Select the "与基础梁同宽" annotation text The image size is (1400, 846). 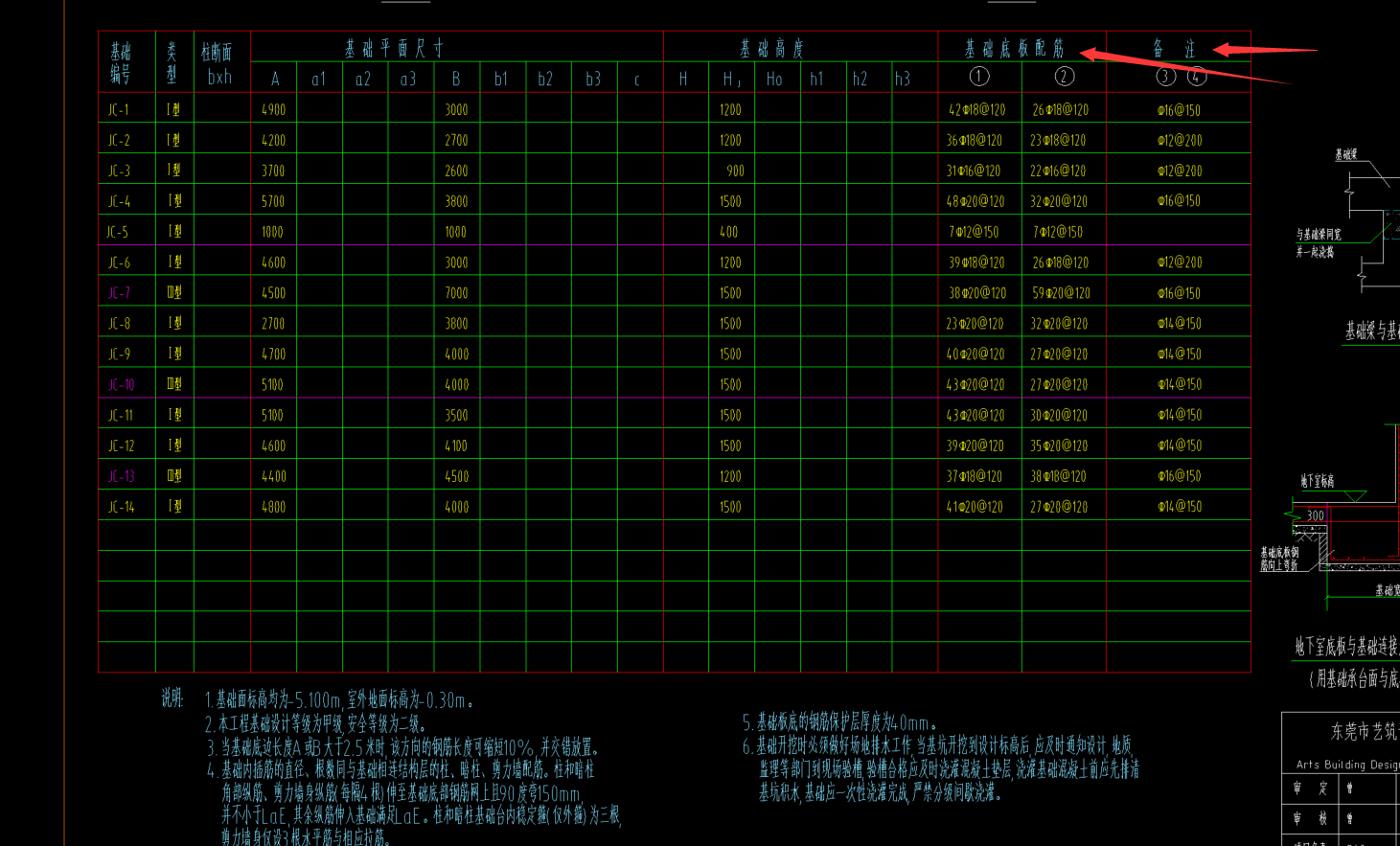1319,234
